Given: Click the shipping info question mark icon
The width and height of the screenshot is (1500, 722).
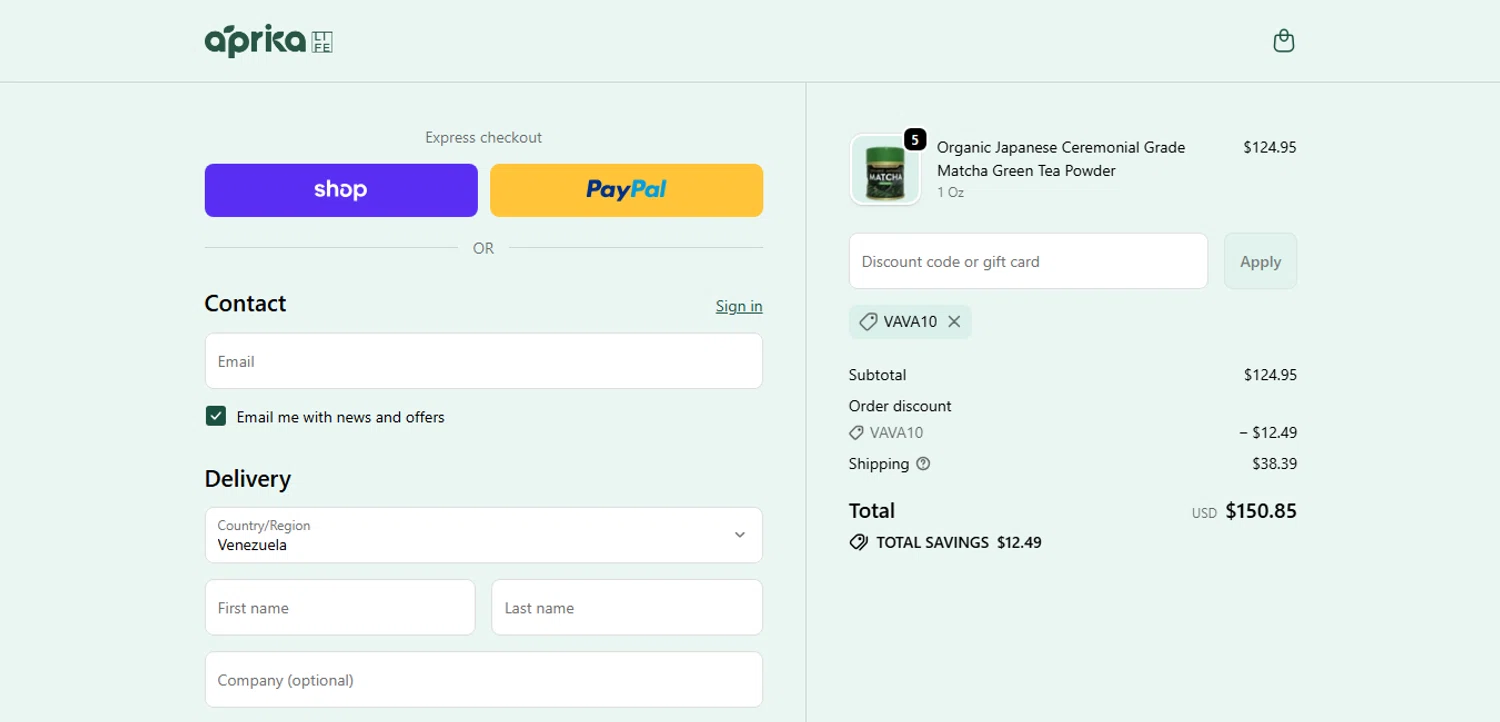Looking at the screenshot, I should [x=923, y=464].
